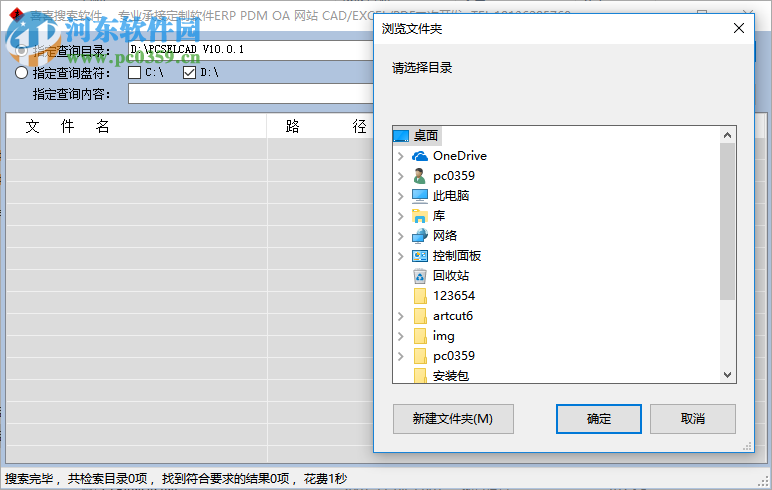Image resolution: width=772 pixels, height=490 pixels.
Task: Expand the pc0359 user node
Action: (401, 176)
